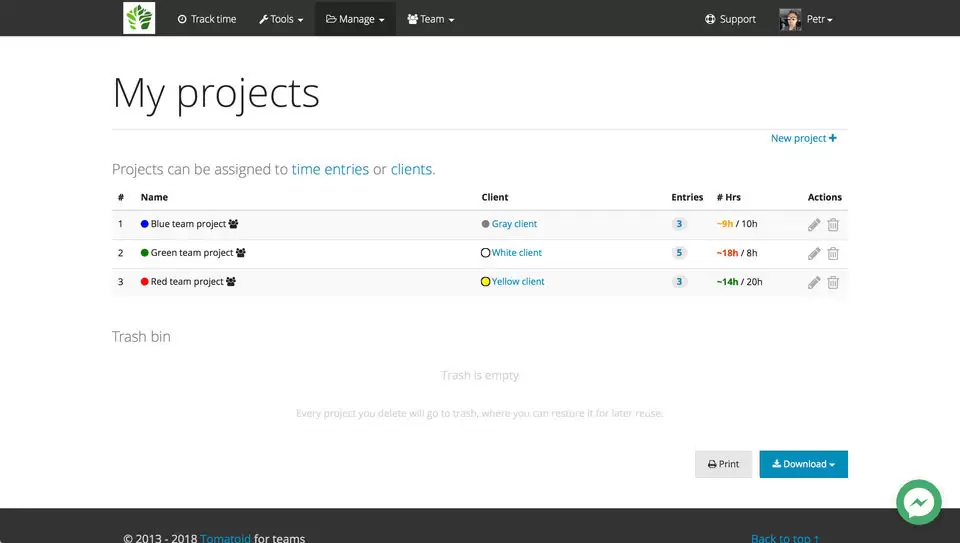Click the Entries column header
Screen dimensions: 960x543
pyautogui.click(x=687, y=197)
